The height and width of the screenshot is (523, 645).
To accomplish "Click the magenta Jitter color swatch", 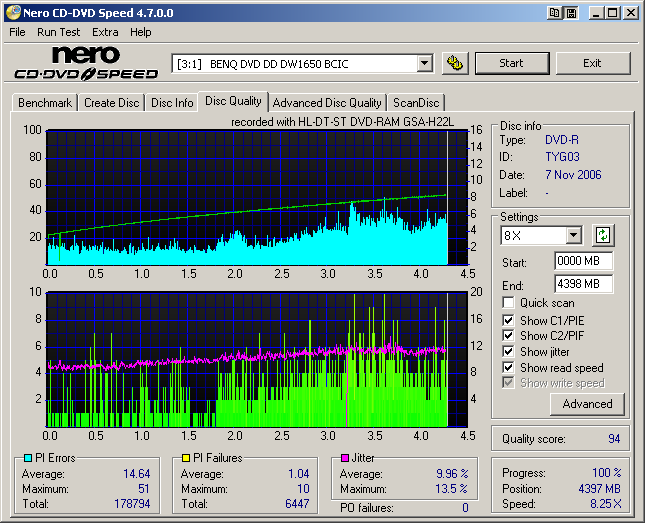I will point(345,458).
